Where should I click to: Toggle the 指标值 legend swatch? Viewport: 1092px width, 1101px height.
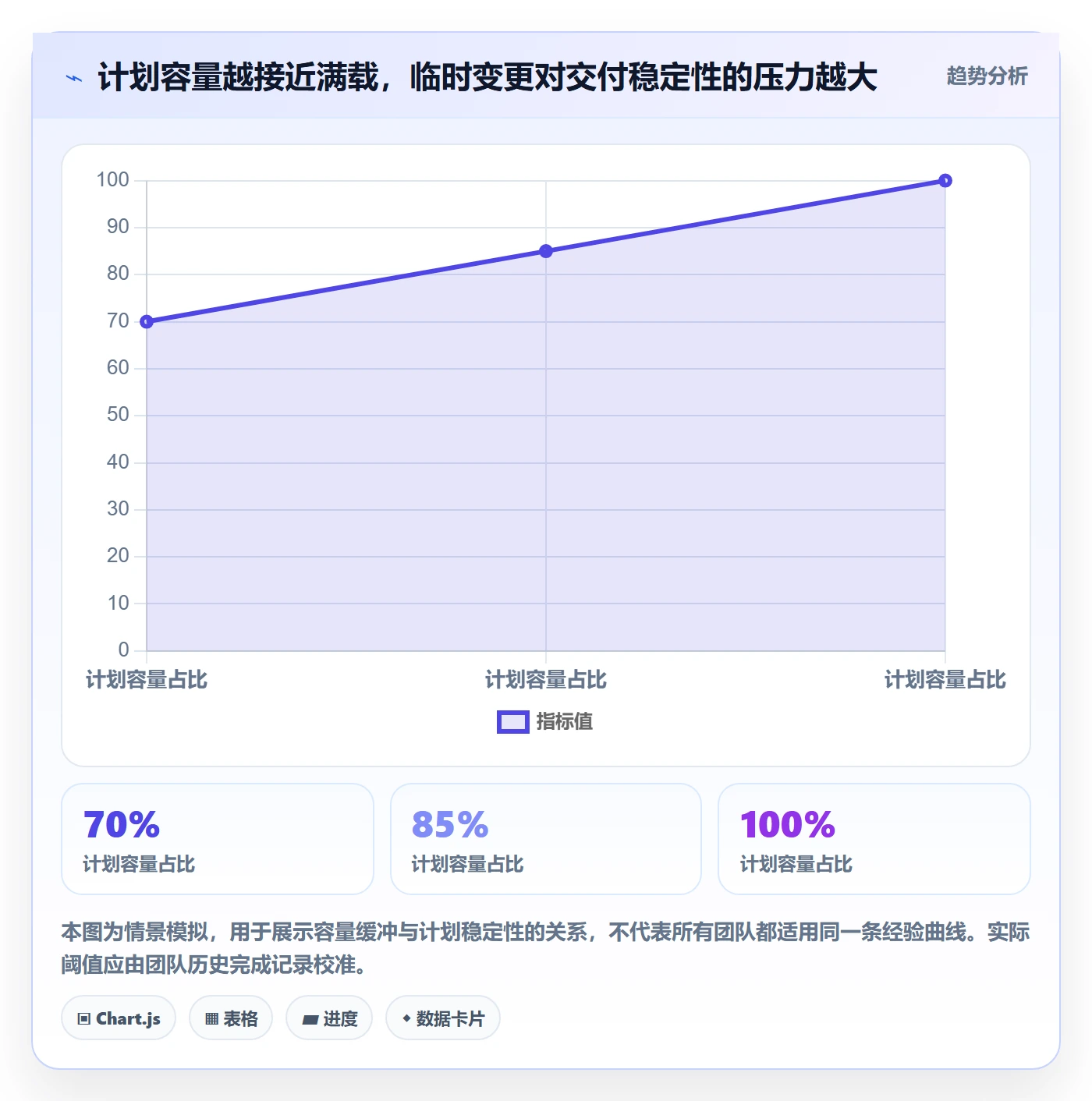click(x=513, y=722)
